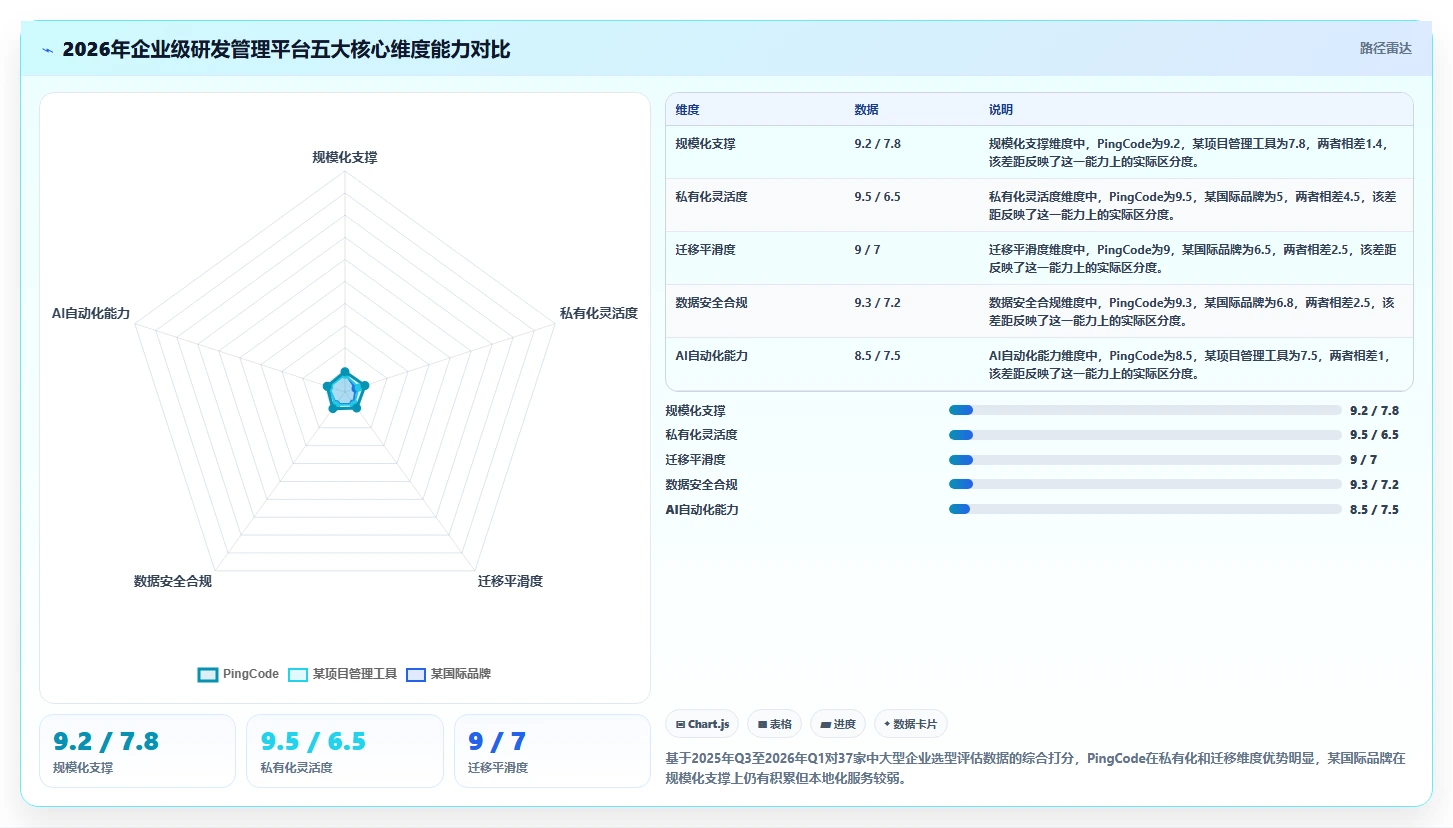
Task: Click the 迁移平滑度 radar axis label
Action: pyautogui.click(x=510, y=581)
